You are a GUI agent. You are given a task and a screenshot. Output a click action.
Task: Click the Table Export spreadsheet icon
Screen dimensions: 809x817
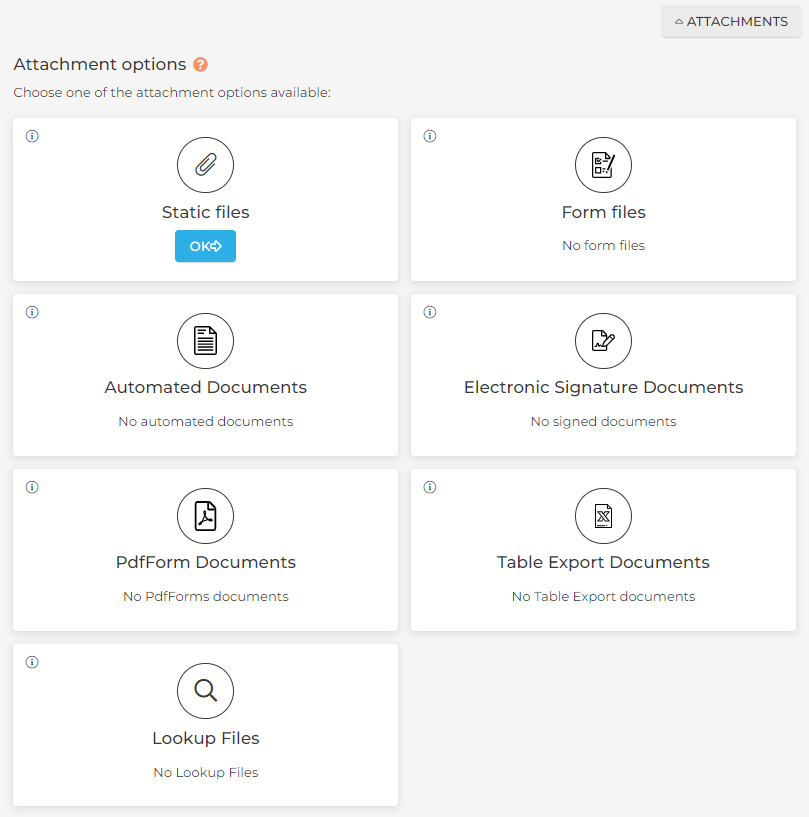click(603, 516)
